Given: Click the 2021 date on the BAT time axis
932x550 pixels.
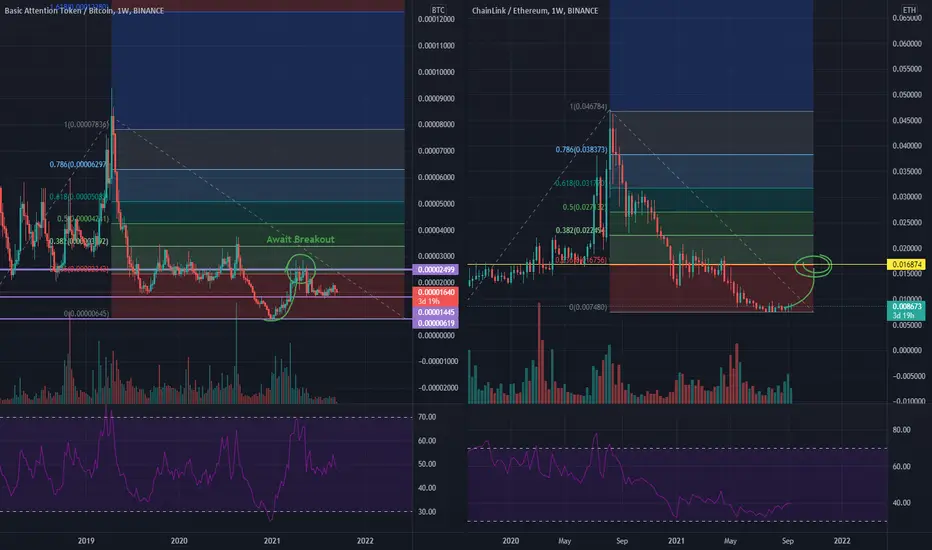Looking at the screenshot, I should pyautogui.click(x=272, y=540).
